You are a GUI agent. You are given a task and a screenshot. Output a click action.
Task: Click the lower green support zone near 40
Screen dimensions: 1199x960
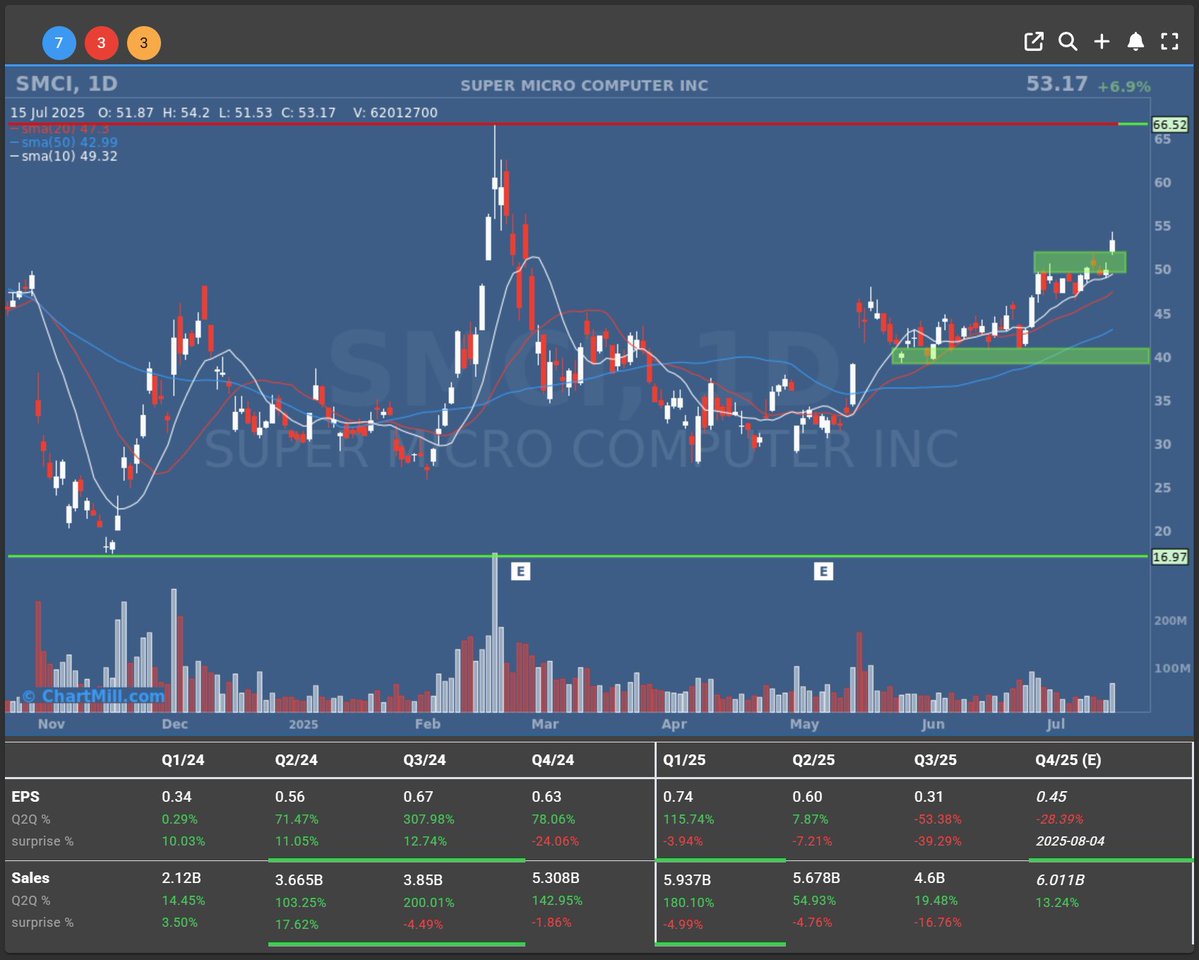pyautogui.click(x=1021, y=356)
